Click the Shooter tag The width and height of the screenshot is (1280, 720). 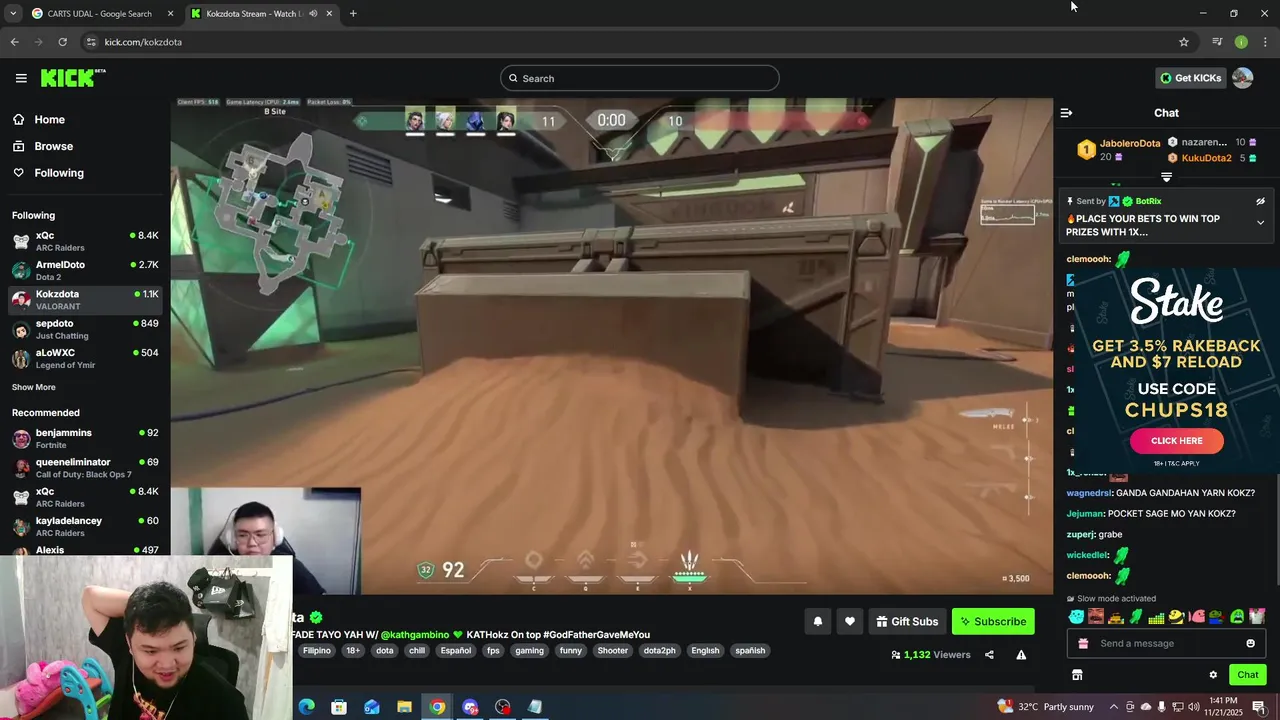pyautogui.click(x=612, y=650)
